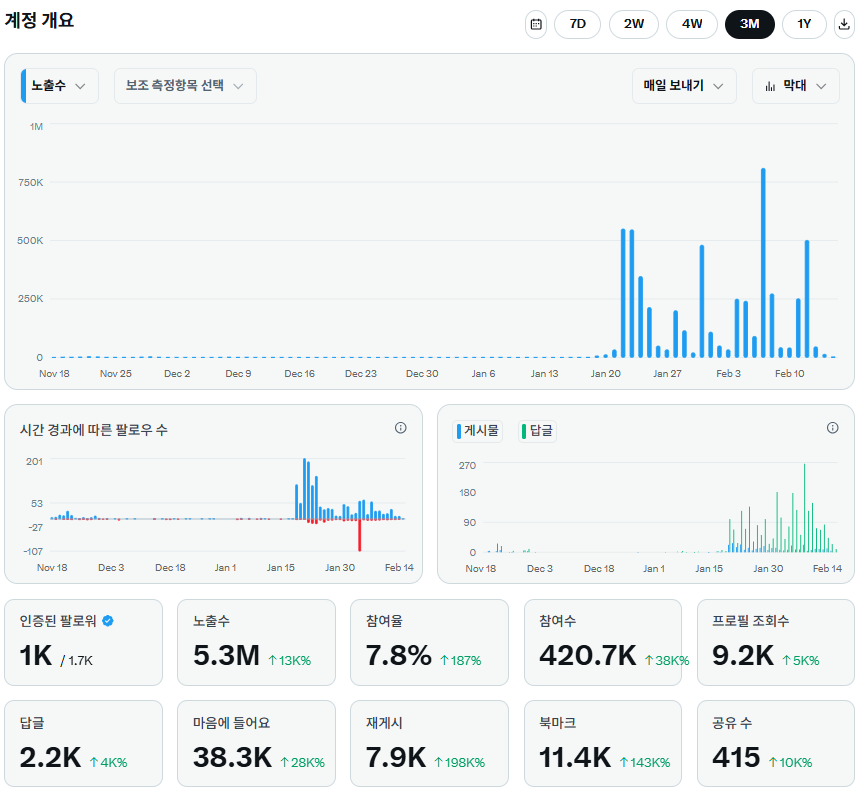Click the verified badge icon

coord(108,621)
